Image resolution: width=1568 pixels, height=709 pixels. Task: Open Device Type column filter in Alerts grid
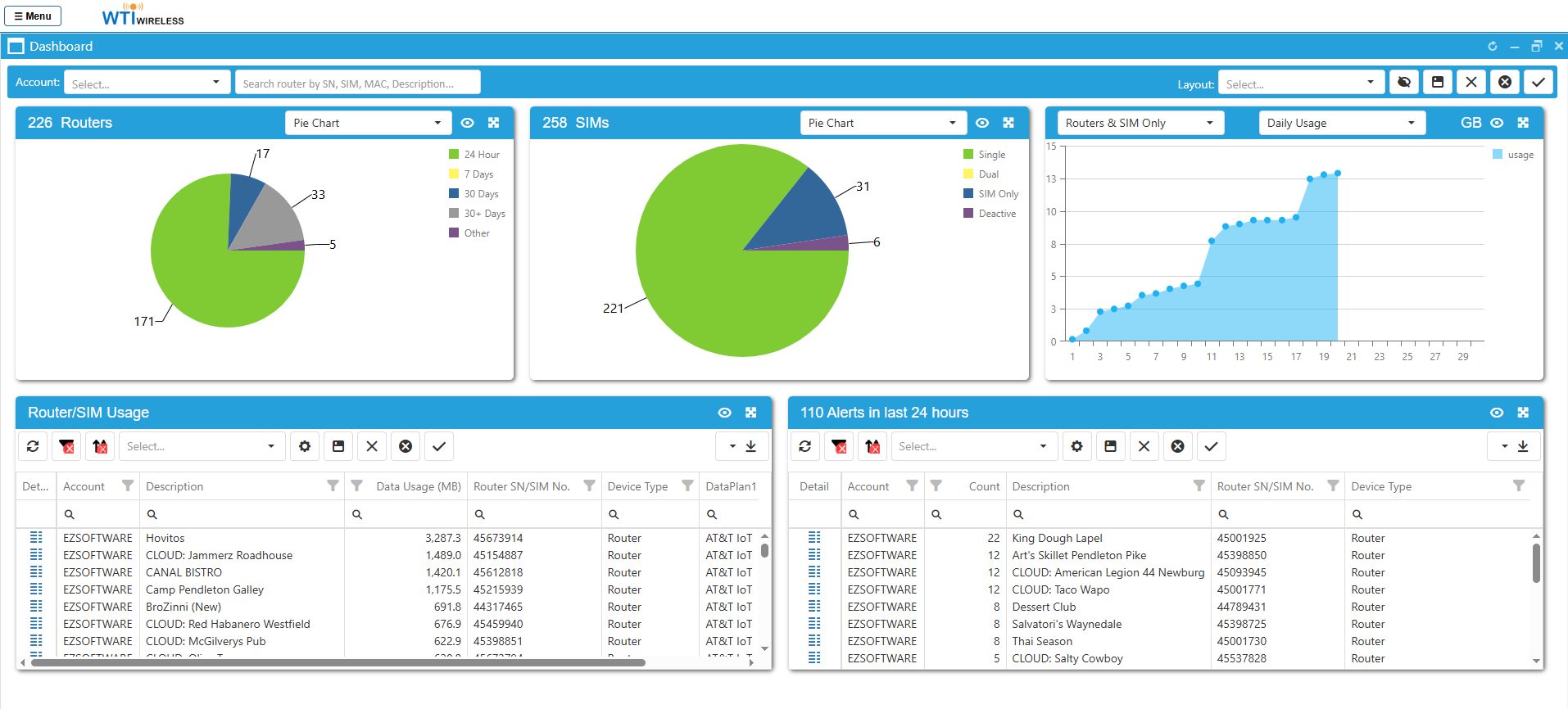point(1519,485)
